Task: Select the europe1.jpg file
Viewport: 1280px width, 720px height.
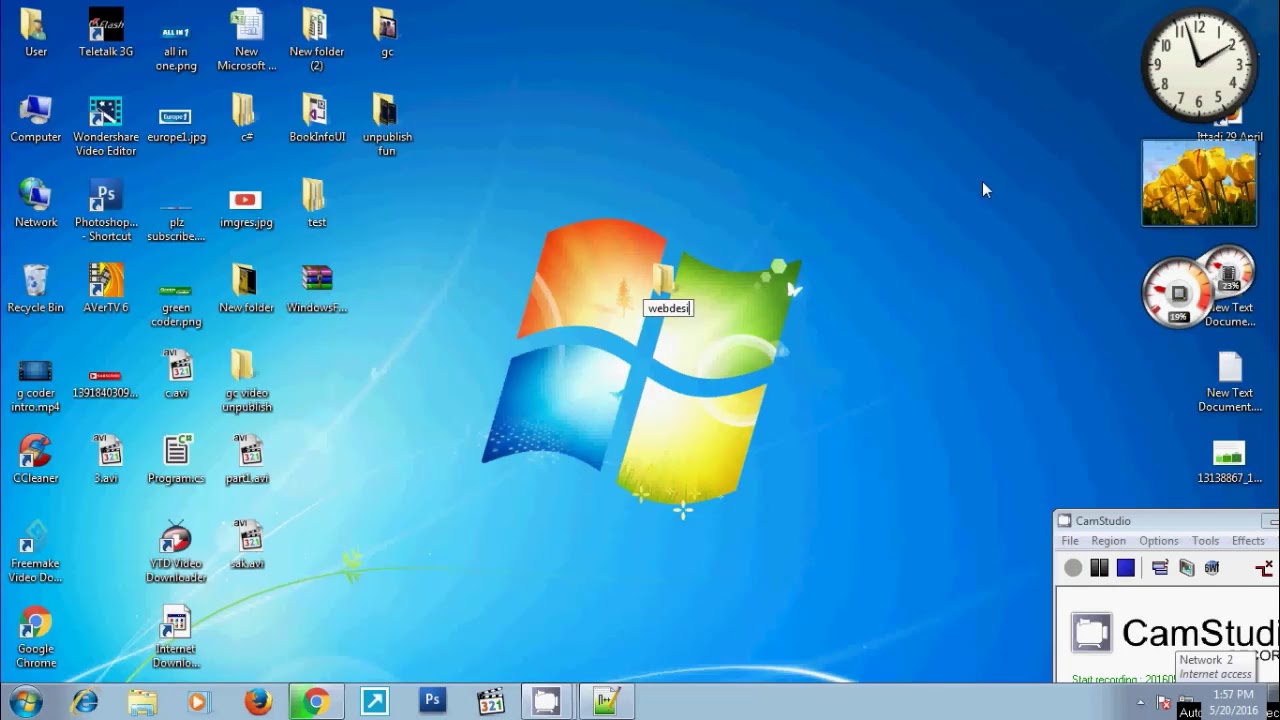Action: [176, 119]
